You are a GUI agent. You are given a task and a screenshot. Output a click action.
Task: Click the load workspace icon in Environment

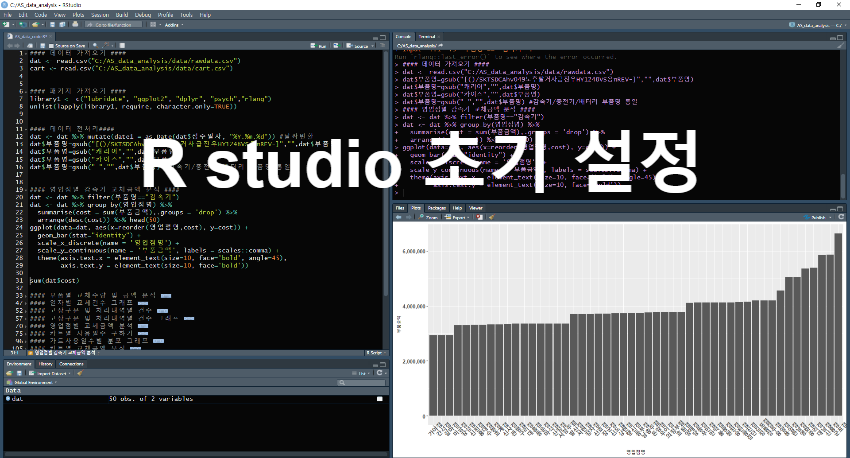point(9,373)
